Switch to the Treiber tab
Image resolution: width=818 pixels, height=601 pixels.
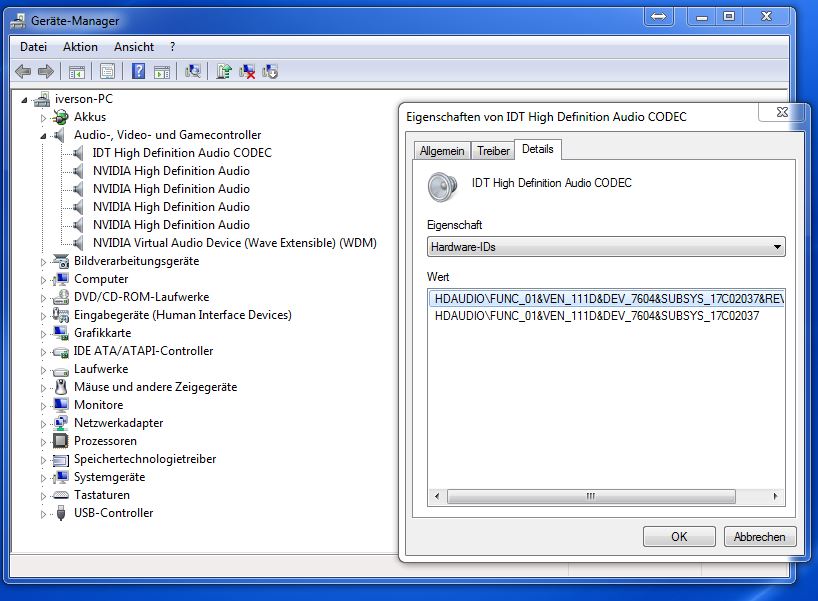[x=493, y=151]
